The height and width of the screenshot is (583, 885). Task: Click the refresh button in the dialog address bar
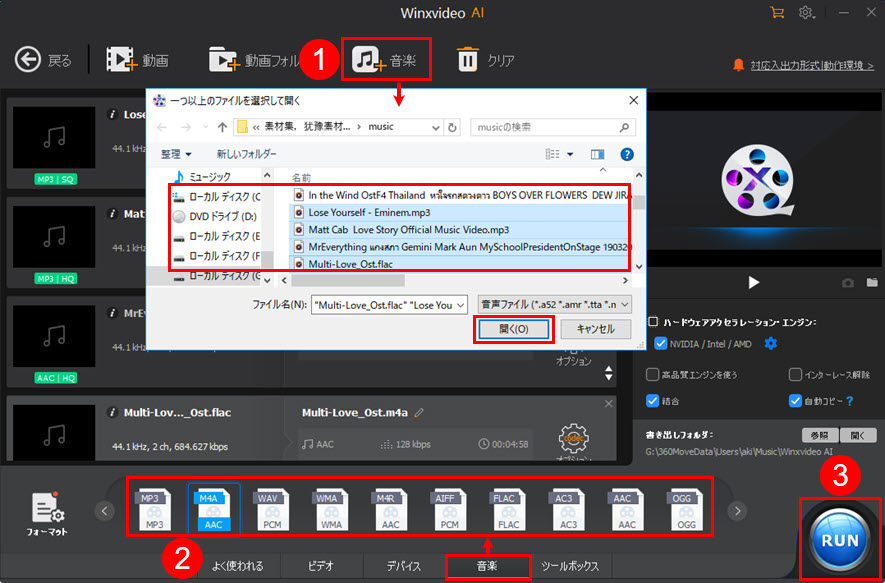(x=452, y=128)
